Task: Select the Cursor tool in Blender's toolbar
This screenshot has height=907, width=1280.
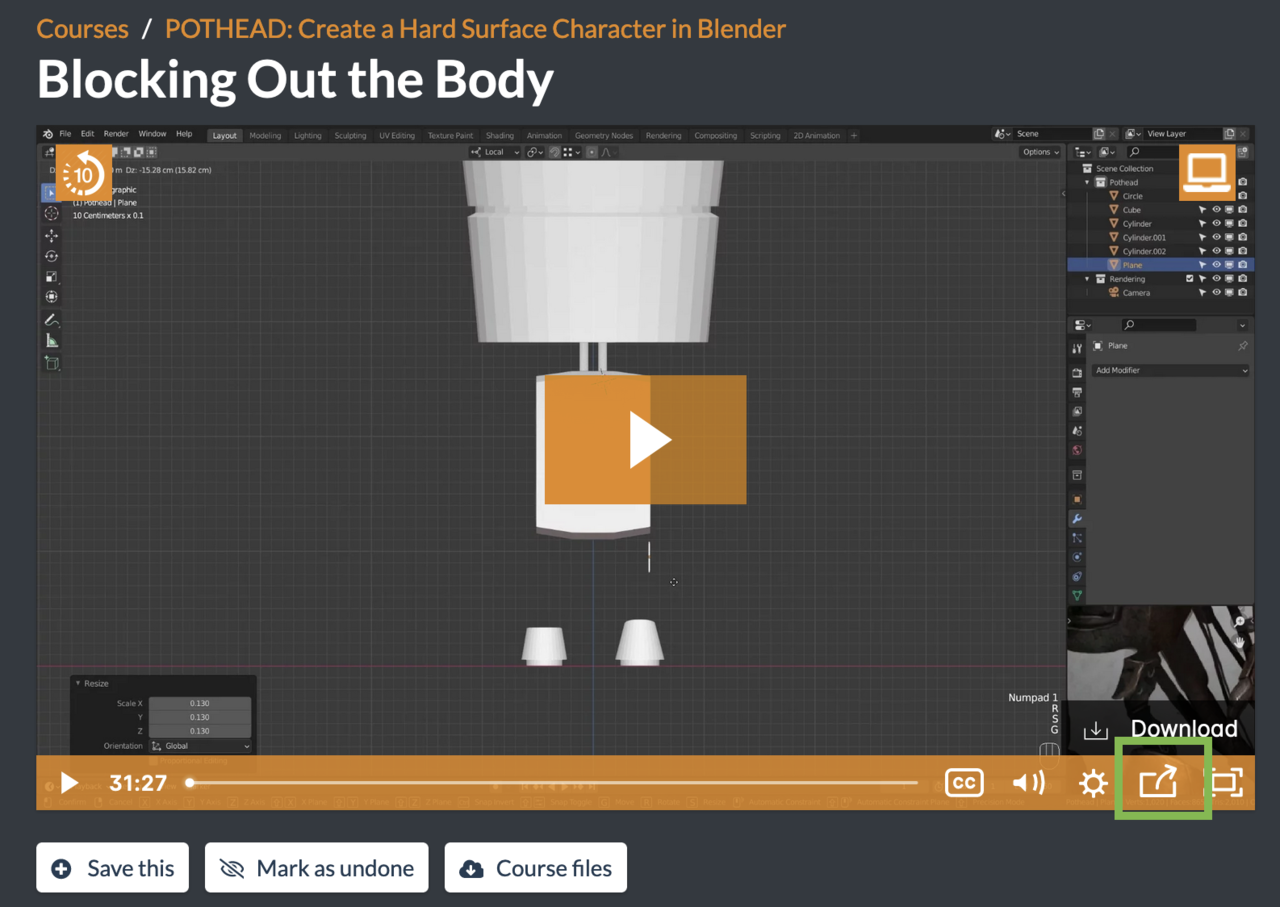Action: [51, 214]
